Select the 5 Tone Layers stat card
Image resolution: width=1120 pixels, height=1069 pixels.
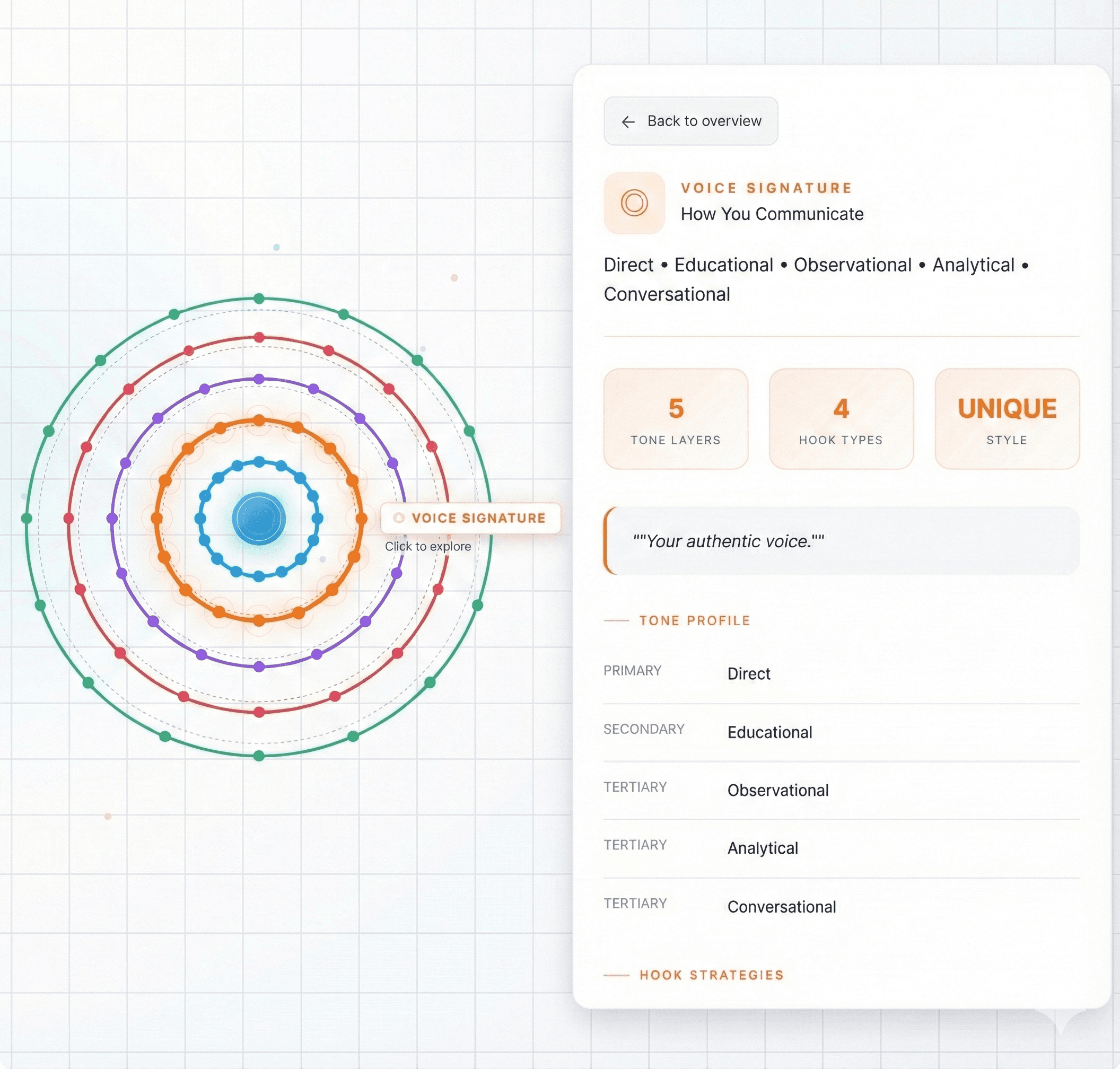[676, 419]
